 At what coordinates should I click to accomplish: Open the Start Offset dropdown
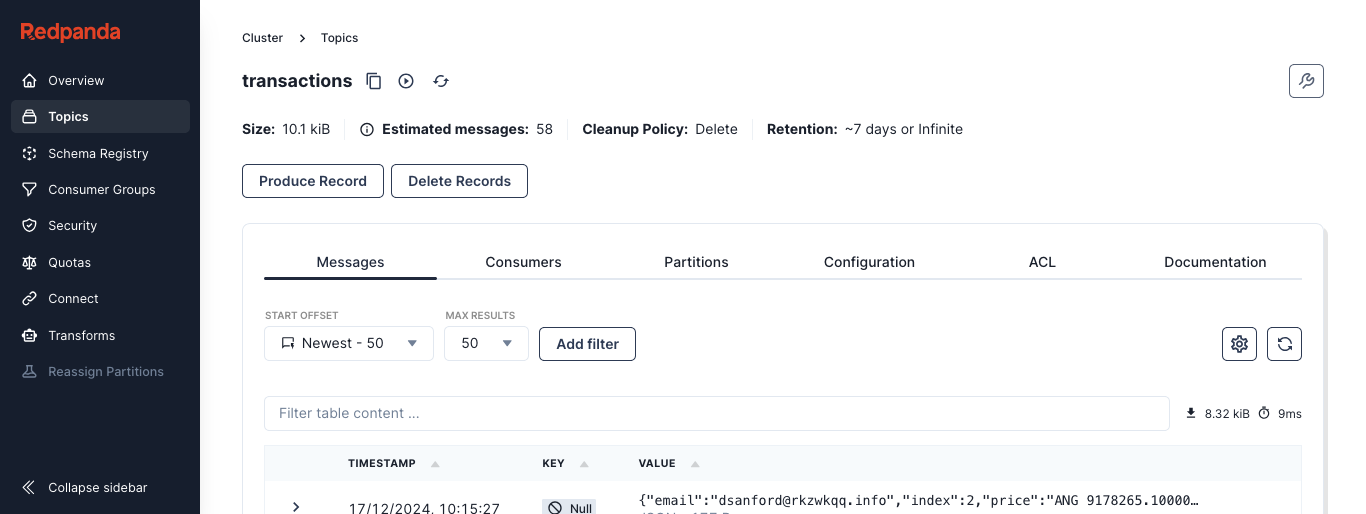tap(349, 343)
